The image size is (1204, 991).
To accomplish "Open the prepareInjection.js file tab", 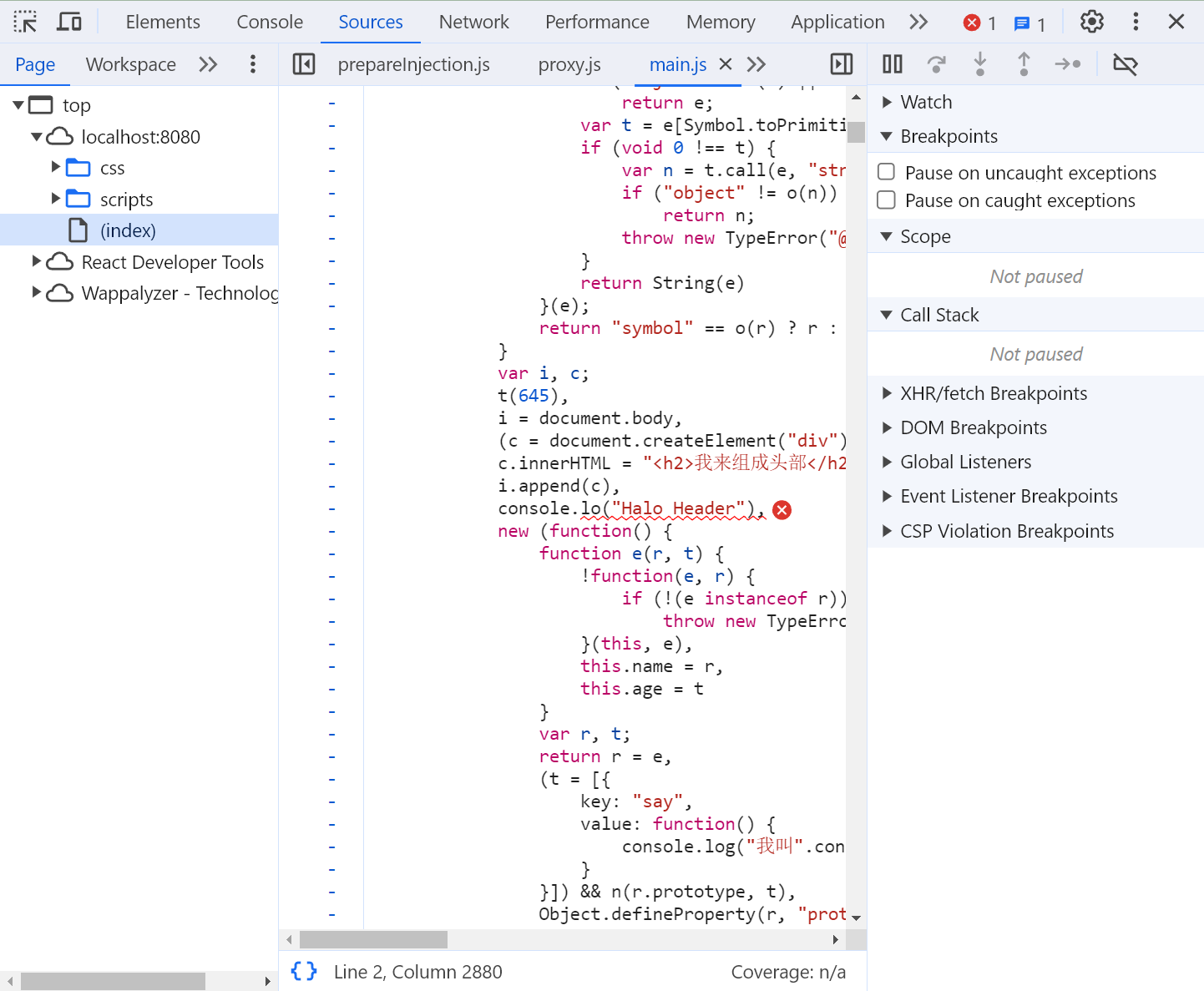I will tap(413, 64).
